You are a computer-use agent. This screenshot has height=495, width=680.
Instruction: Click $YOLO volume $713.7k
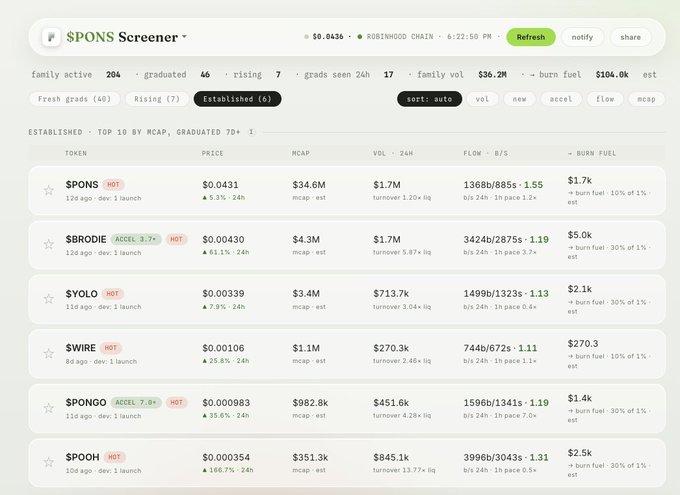coord(391,294)
